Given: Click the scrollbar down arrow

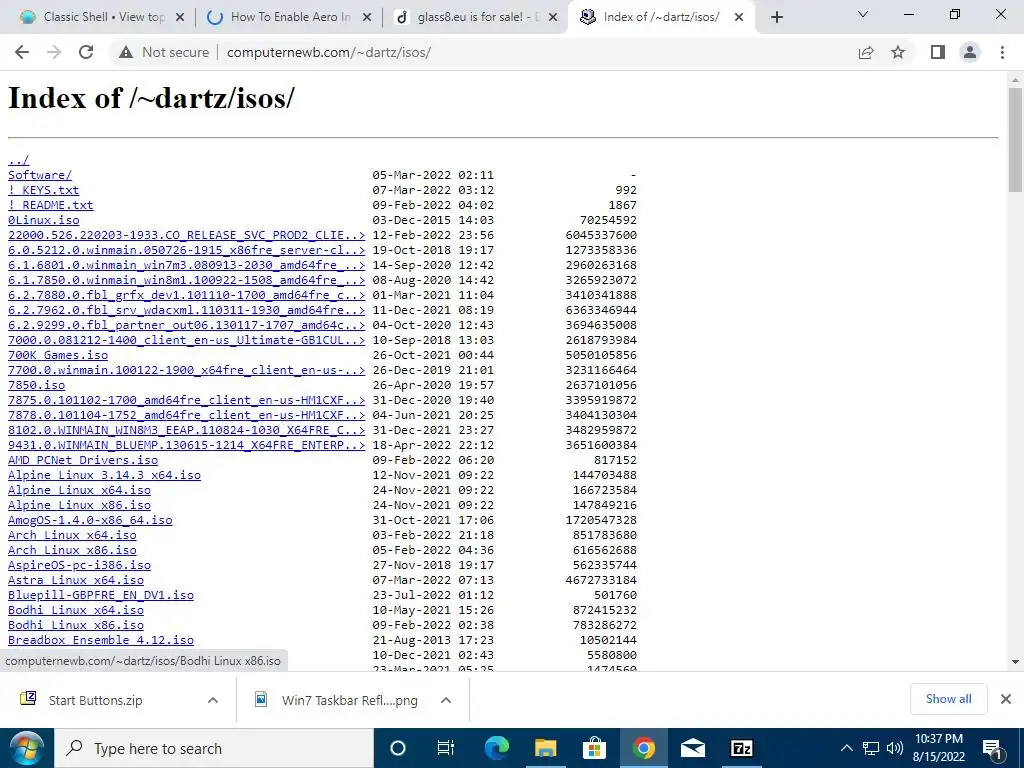Looking at the screenshot, I should pyautogui.click(x=1015, y=662).
